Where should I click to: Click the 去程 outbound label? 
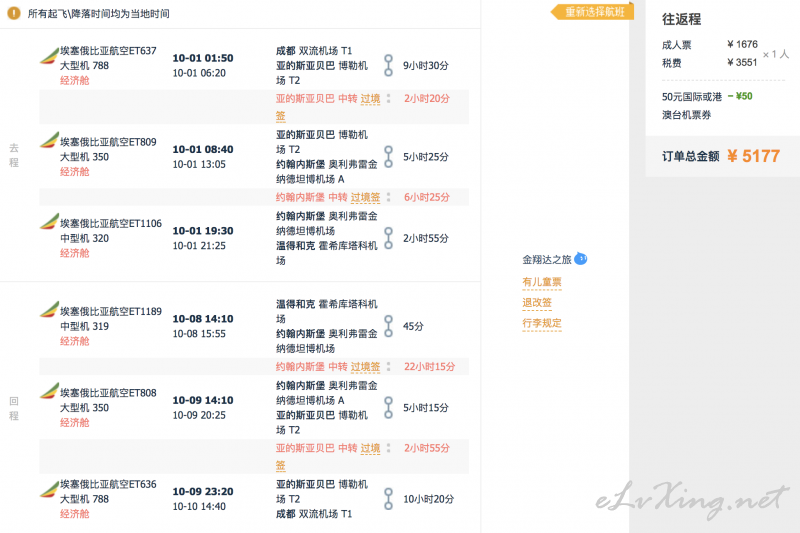point(14,155)
